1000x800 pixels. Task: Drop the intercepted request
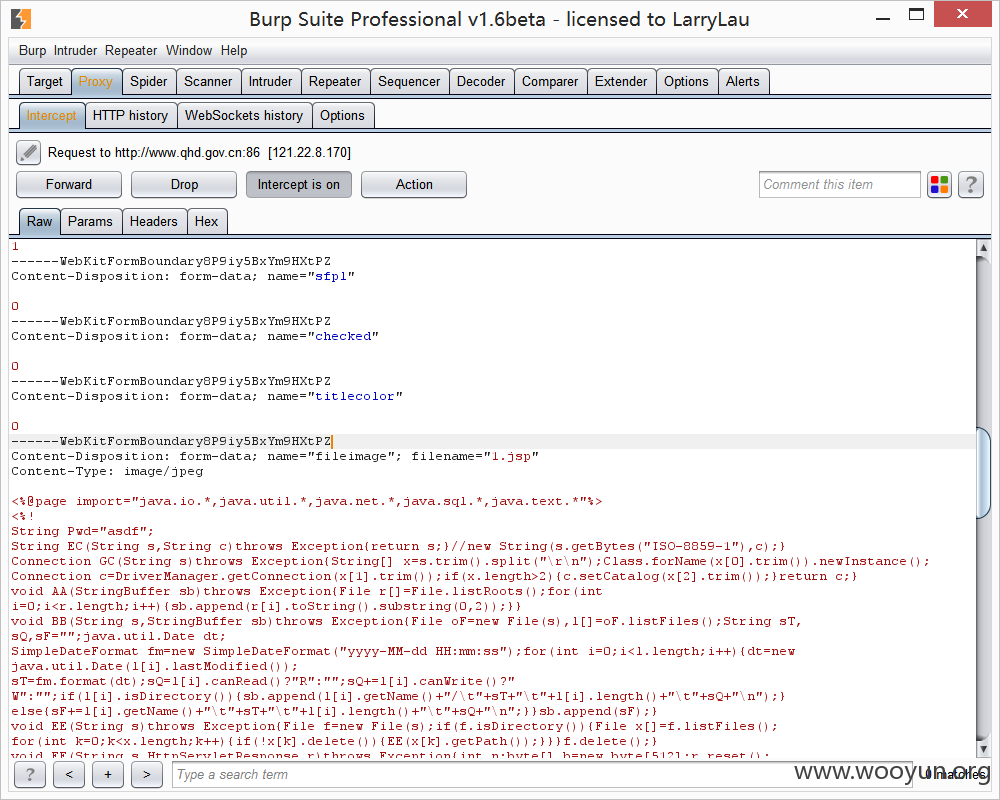pos(184,184)
